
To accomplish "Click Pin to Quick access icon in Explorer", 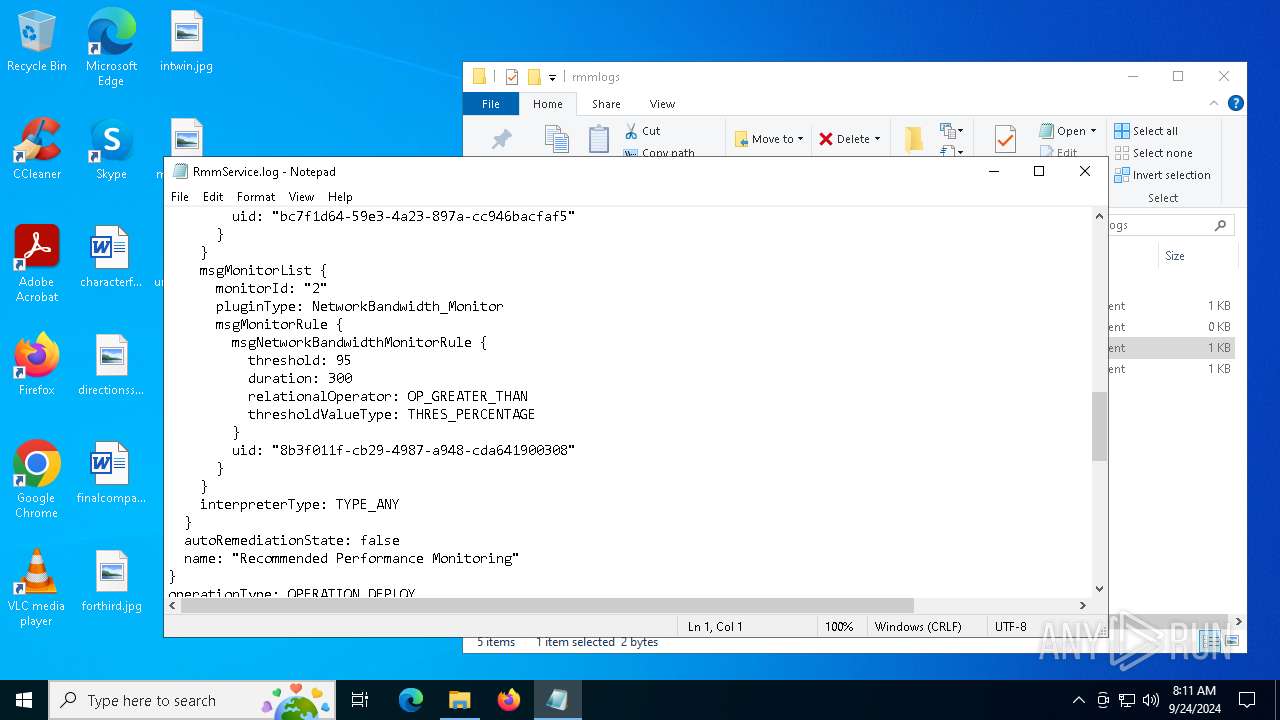I will [x=502, y=140].
